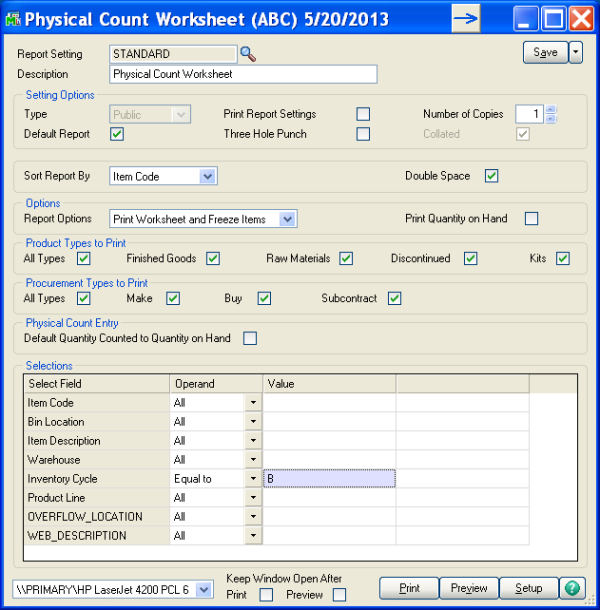This screenshot has height=610, width=600.
Task: Toggle the Subcontract checkbox
Action: 395,298
